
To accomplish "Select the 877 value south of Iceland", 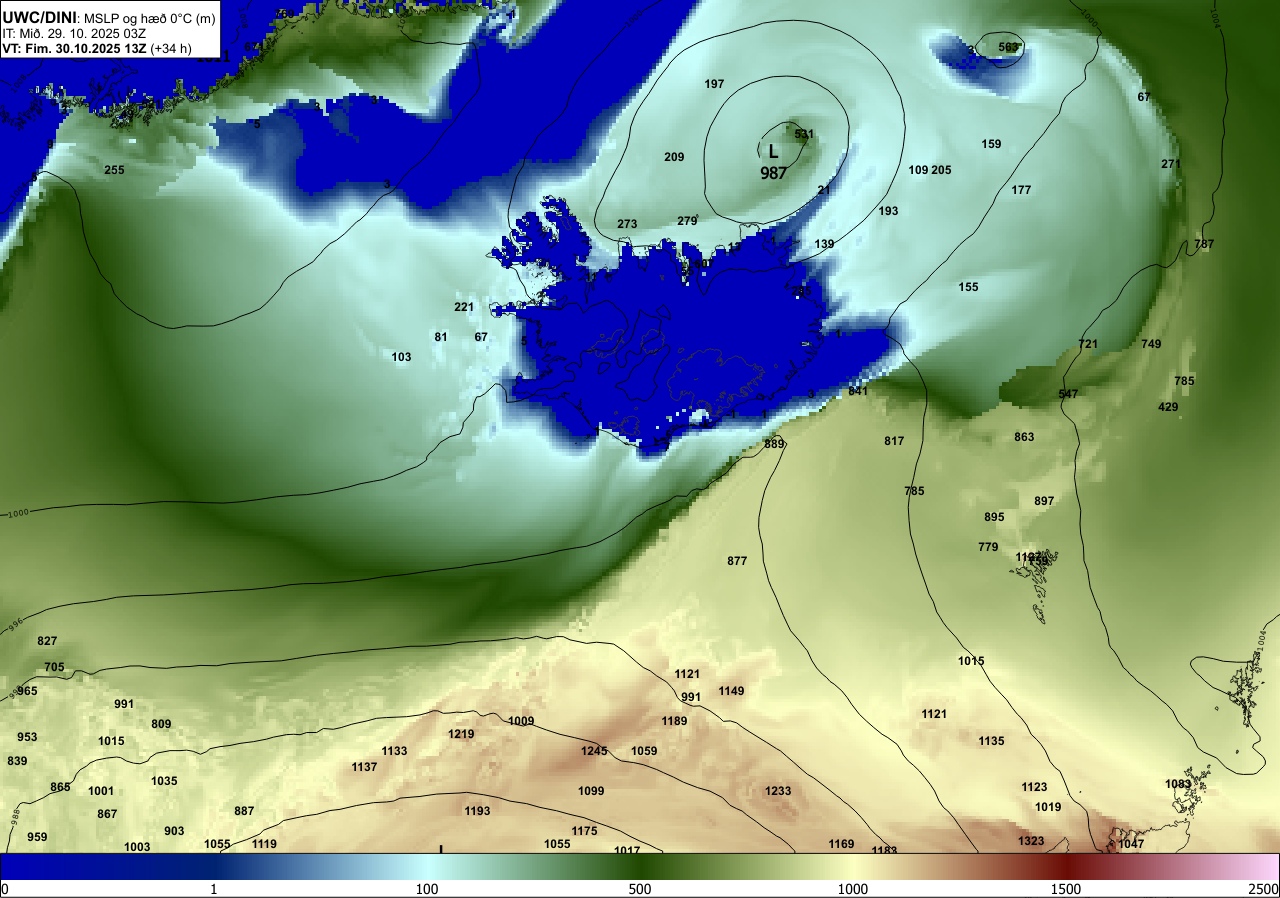I will (737, 561).
